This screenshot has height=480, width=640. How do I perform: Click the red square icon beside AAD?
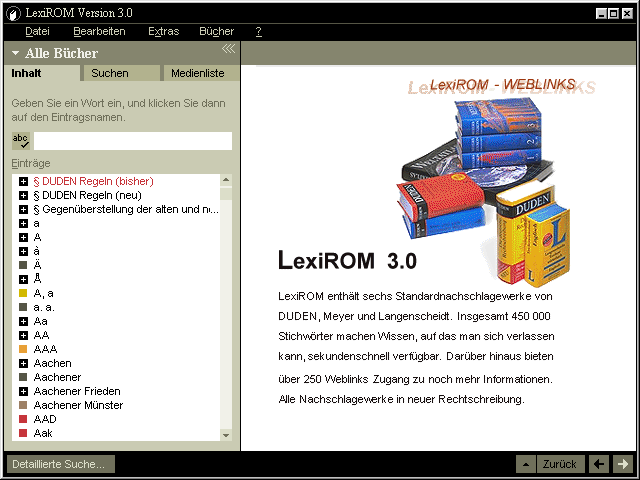23,419
